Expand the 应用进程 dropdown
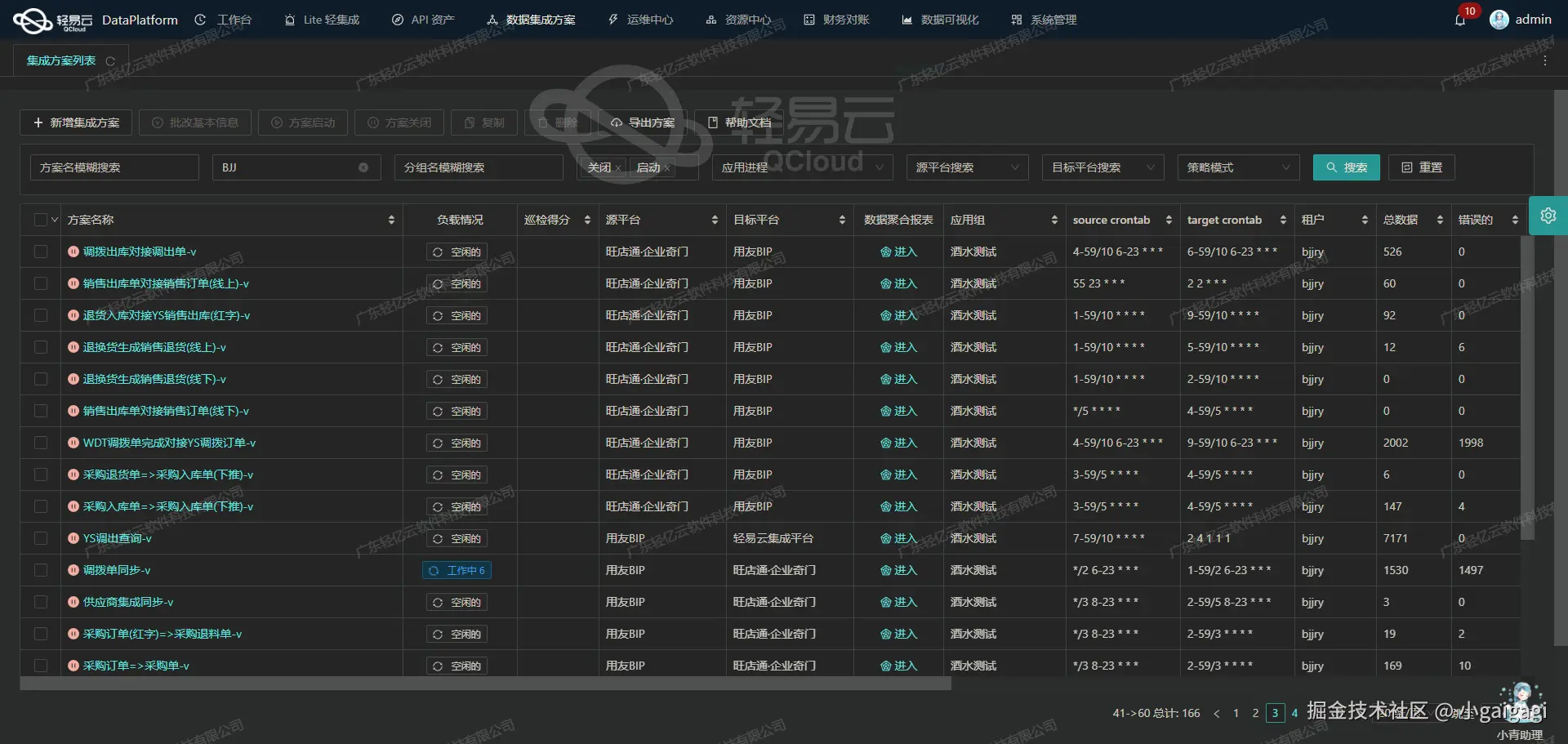Screen dimensions: 1568x744 click(802, 167)
